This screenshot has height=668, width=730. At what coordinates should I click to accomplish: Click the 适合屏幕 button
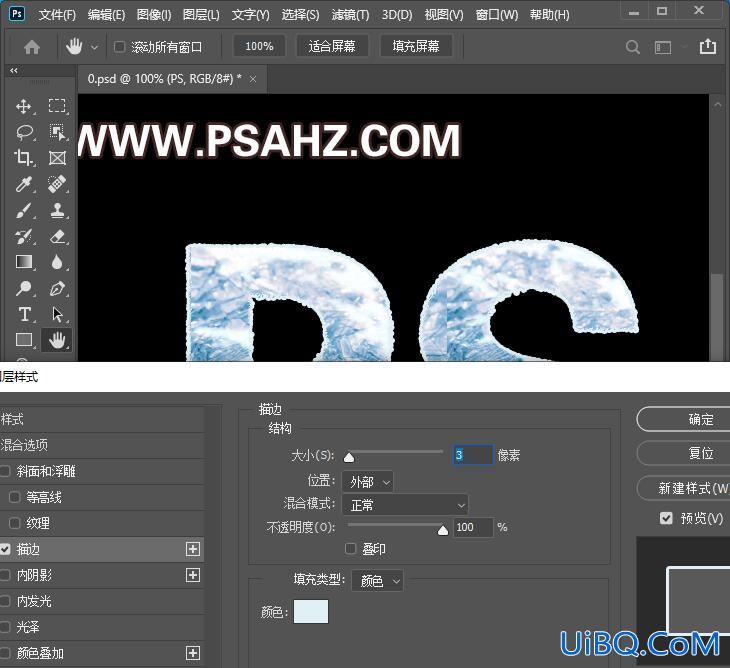tap(332, 46)
